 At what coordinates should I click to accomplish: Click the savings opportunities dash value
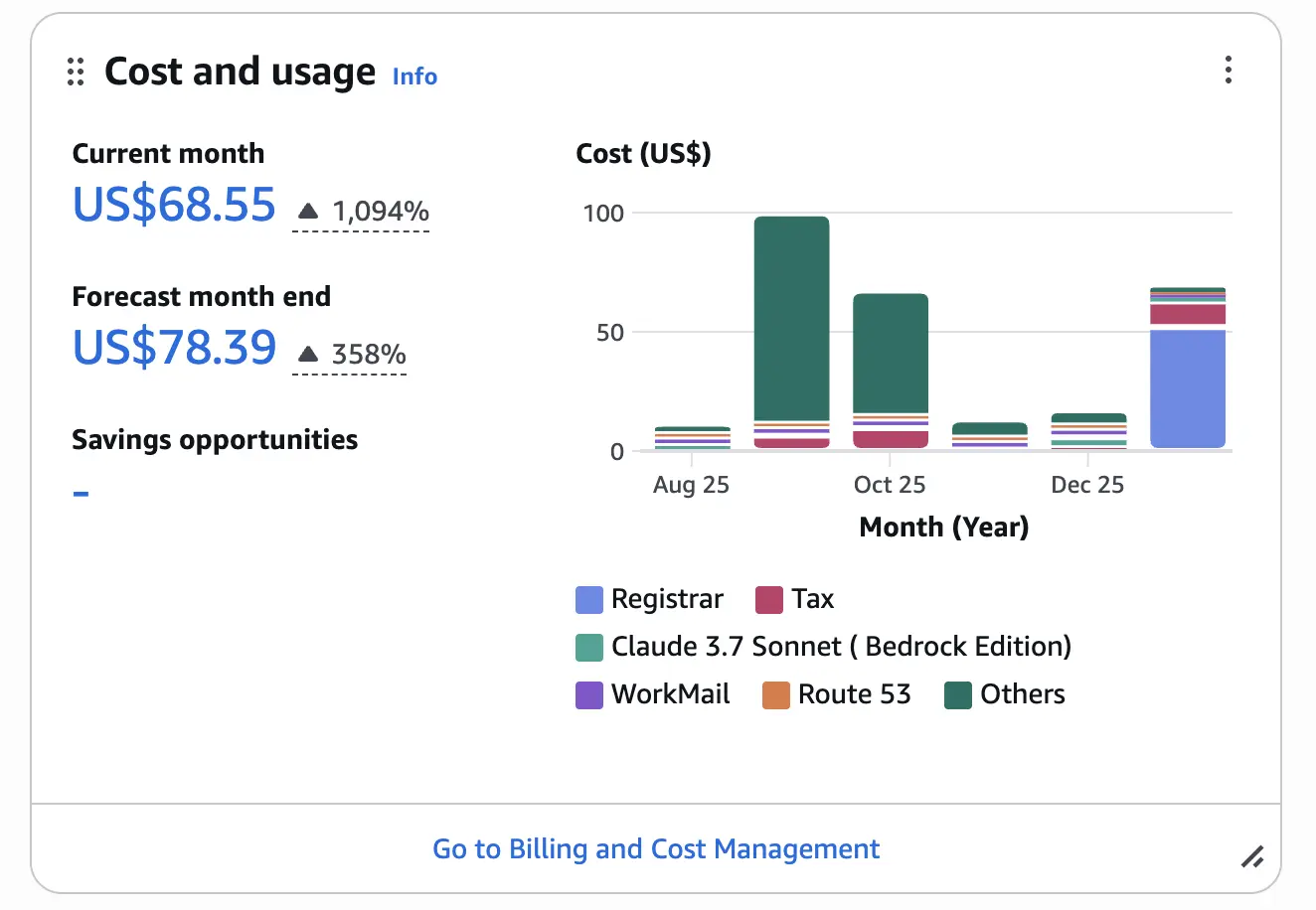[82, 493]
